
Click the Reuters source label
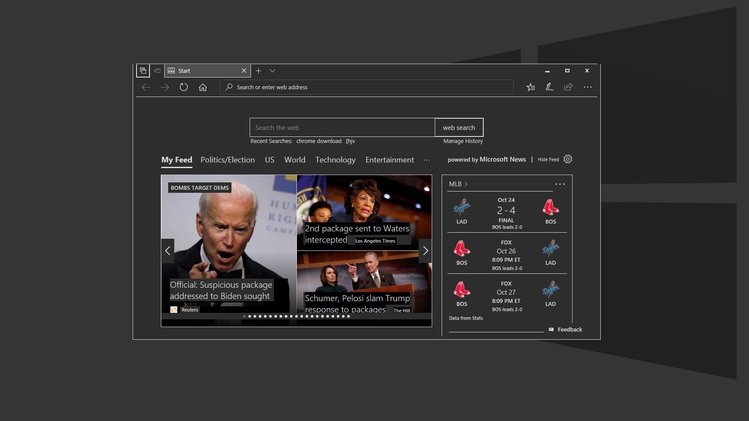coord(190,310)
